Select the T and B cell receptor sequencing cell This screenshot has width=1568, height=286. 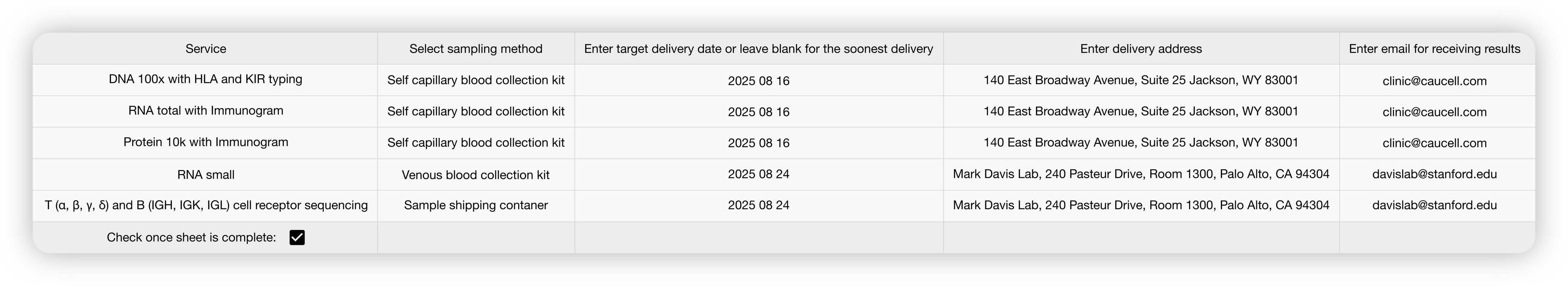click(206, 205)
